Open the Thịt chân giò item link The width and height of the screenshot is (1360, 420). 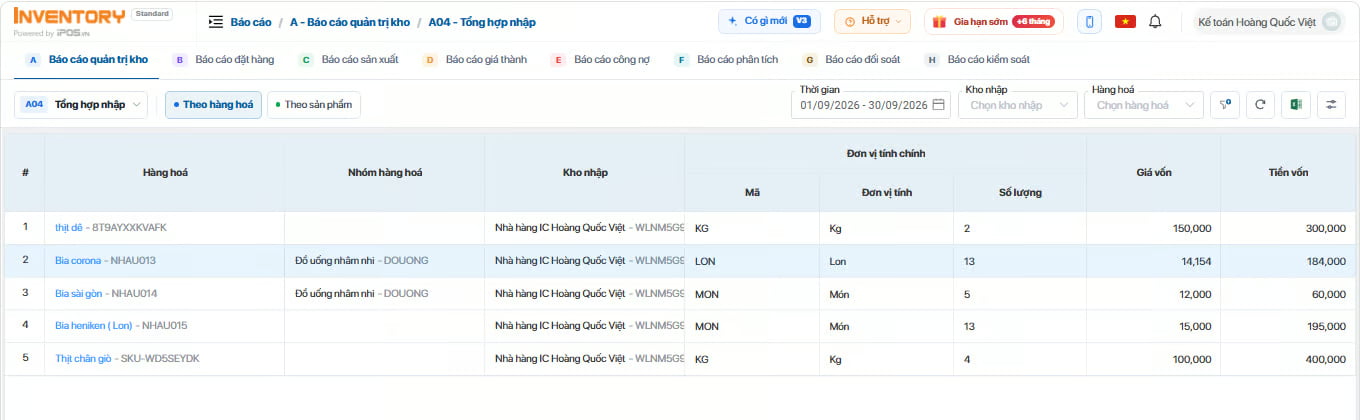tap(83, 359)
